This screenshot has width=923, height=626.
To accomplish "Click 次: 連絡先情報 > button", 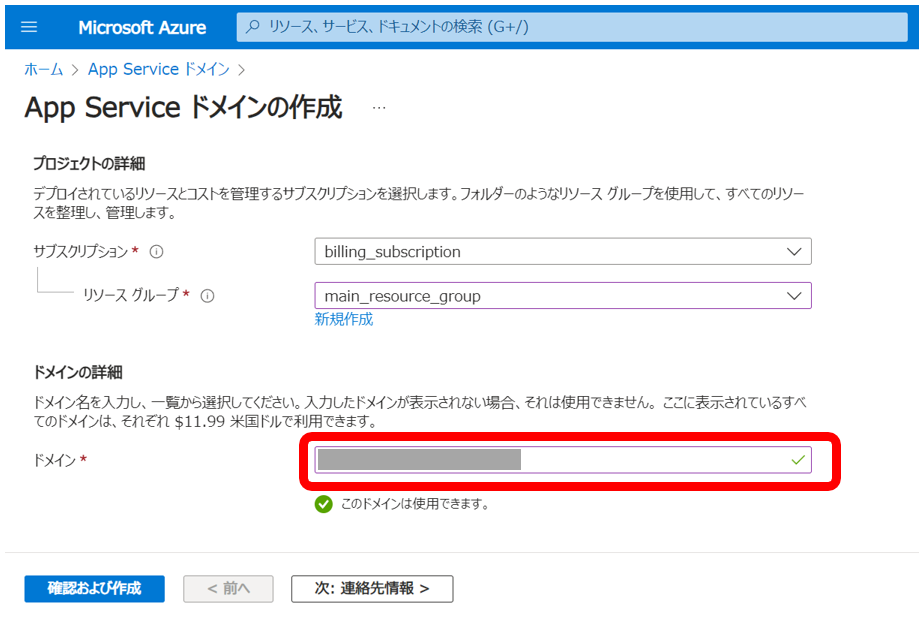I will click(372, 588).
